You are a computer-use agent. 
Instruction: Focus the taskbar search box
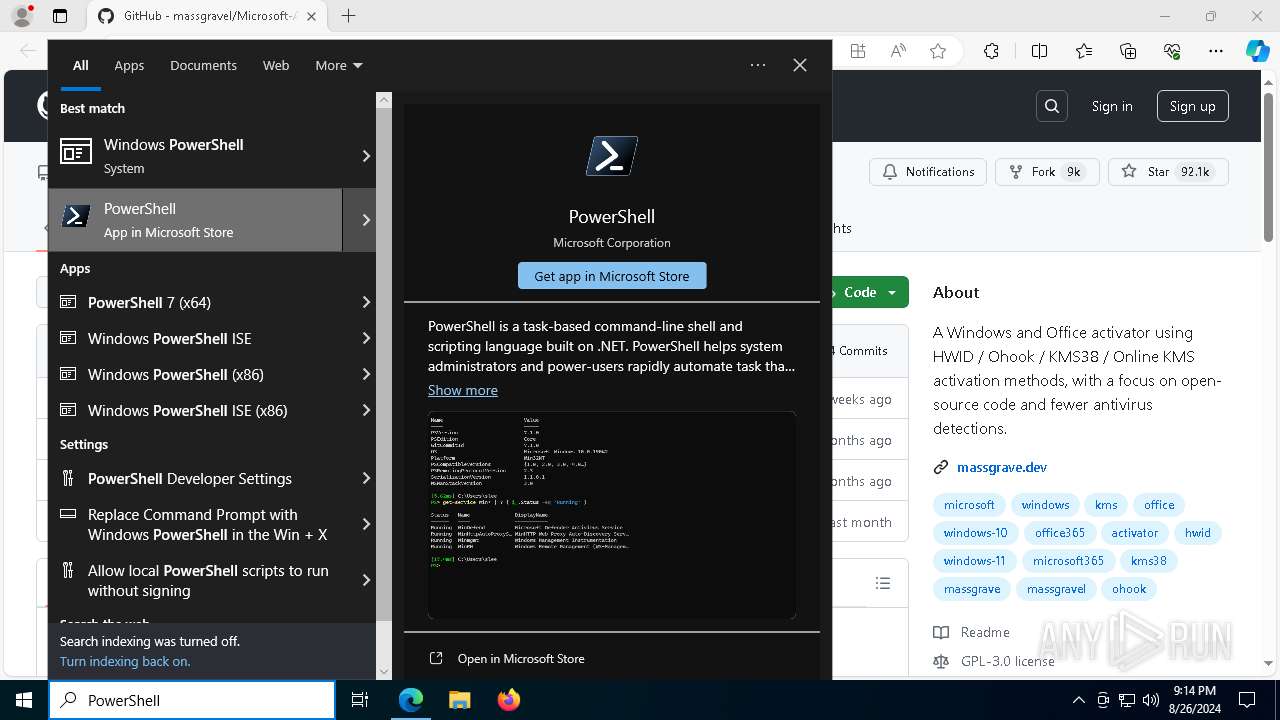[x=192, y=700]
